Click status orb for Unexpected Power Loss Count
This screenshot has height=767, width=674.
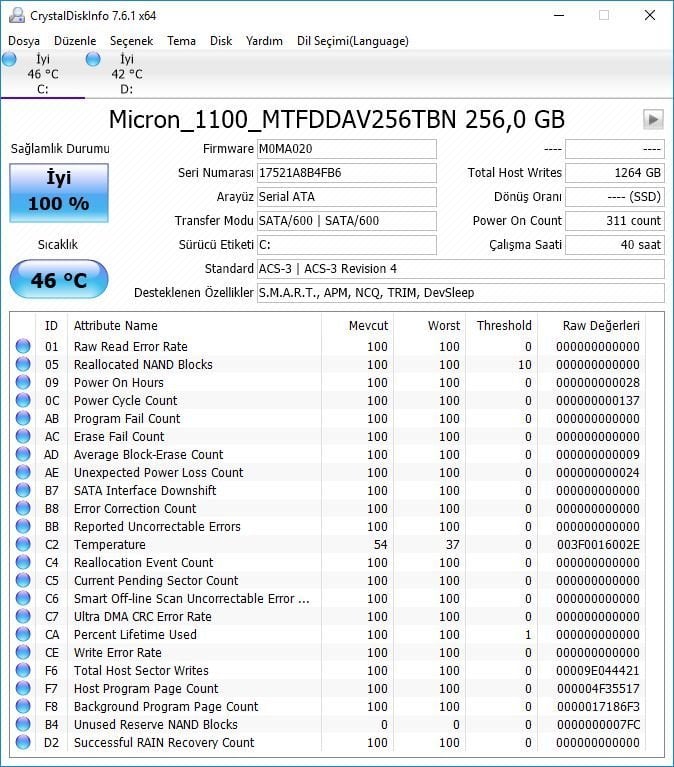(23, 473)
